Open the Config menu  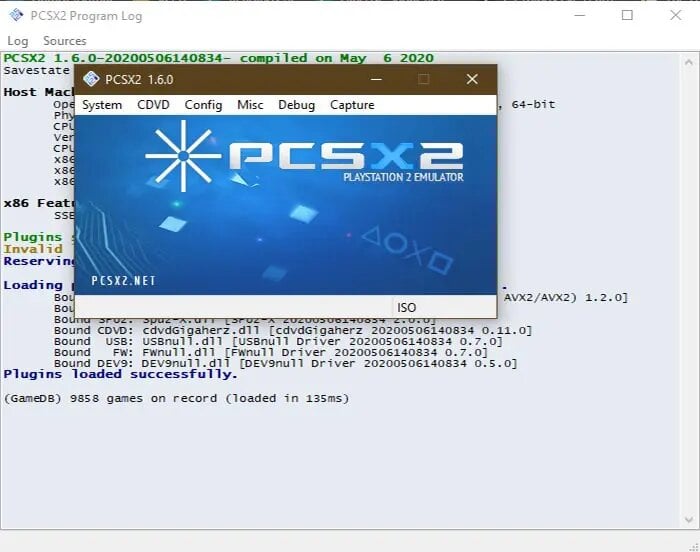203,105
